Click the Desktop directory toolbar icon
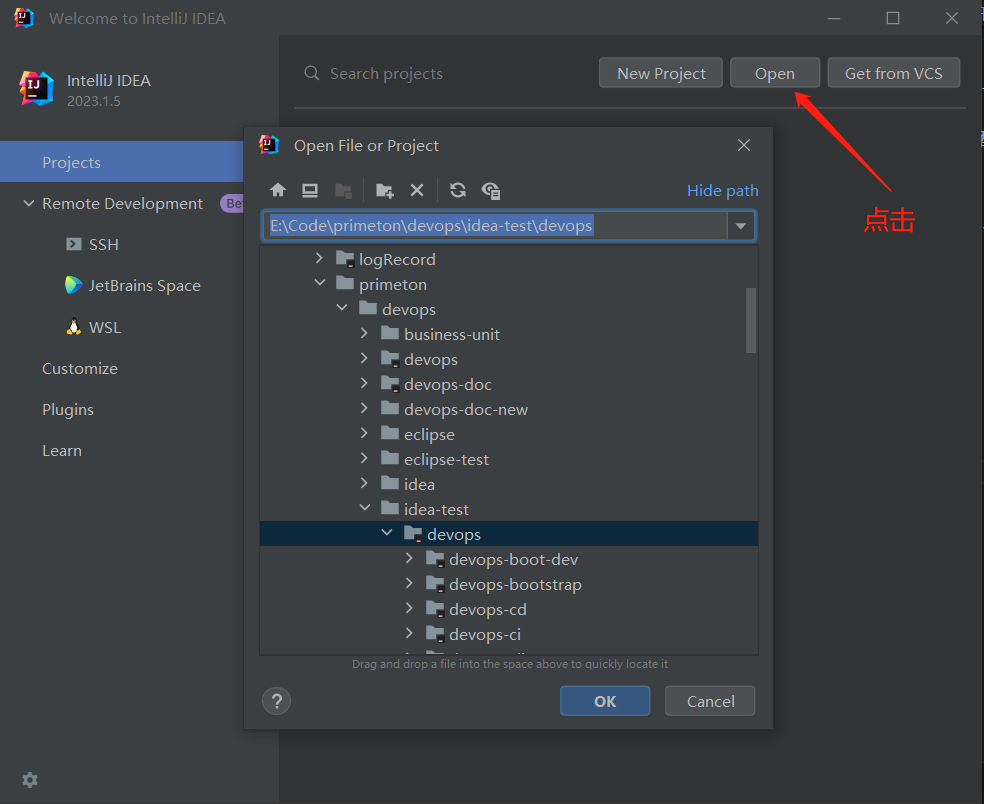The width and height of the screenshot is (984, 804). point(310,190)
